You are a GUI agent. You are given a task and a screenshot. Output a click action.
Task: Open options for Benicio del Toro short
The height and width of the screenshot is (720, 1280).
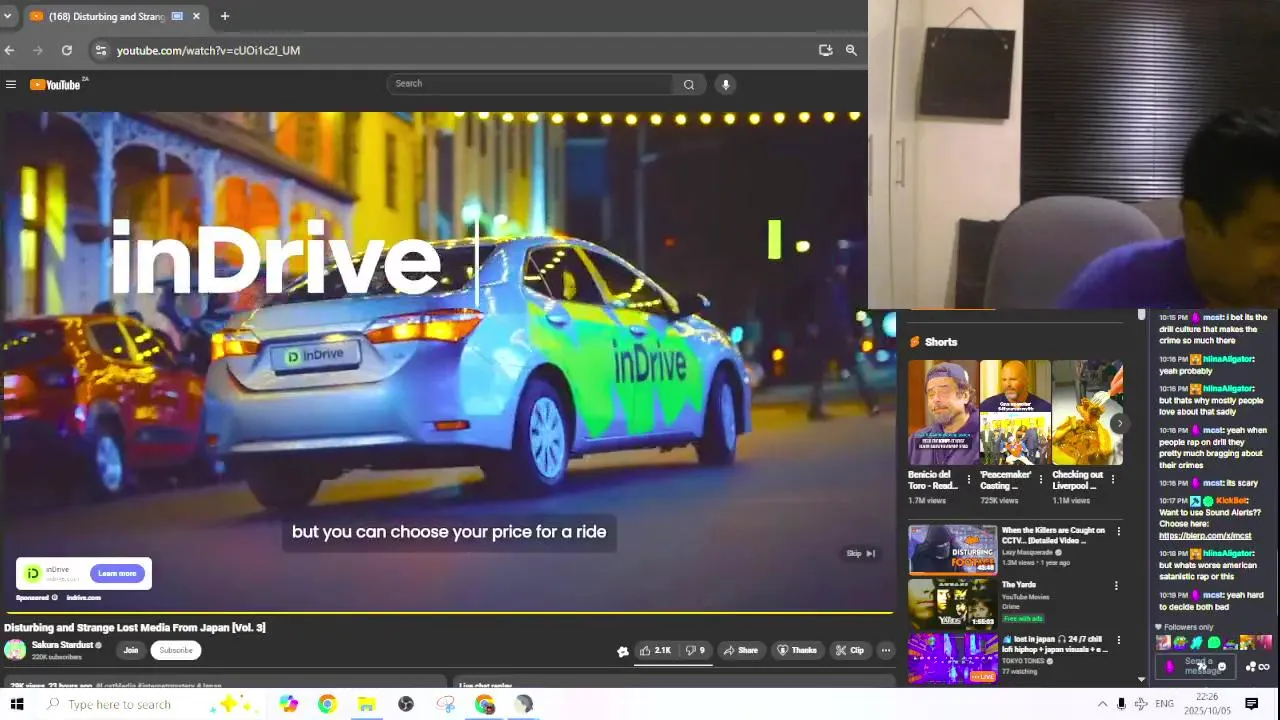point(969,480)
